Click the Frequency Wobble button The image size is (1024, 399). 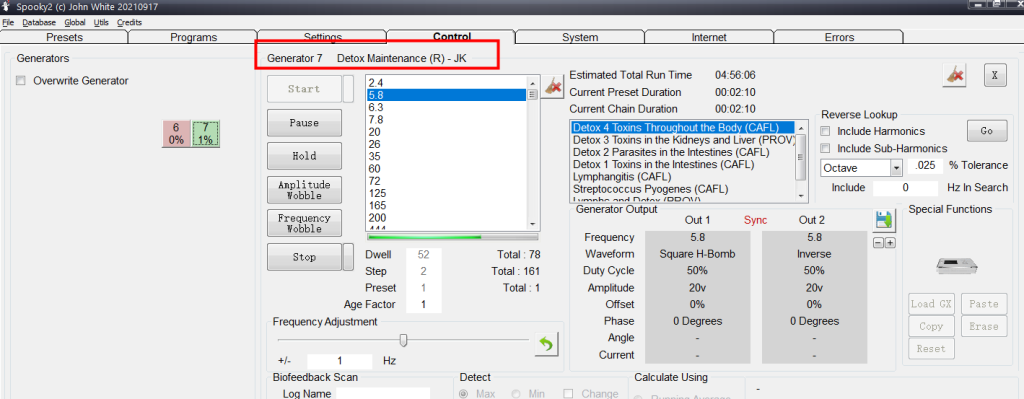point(304,223)
